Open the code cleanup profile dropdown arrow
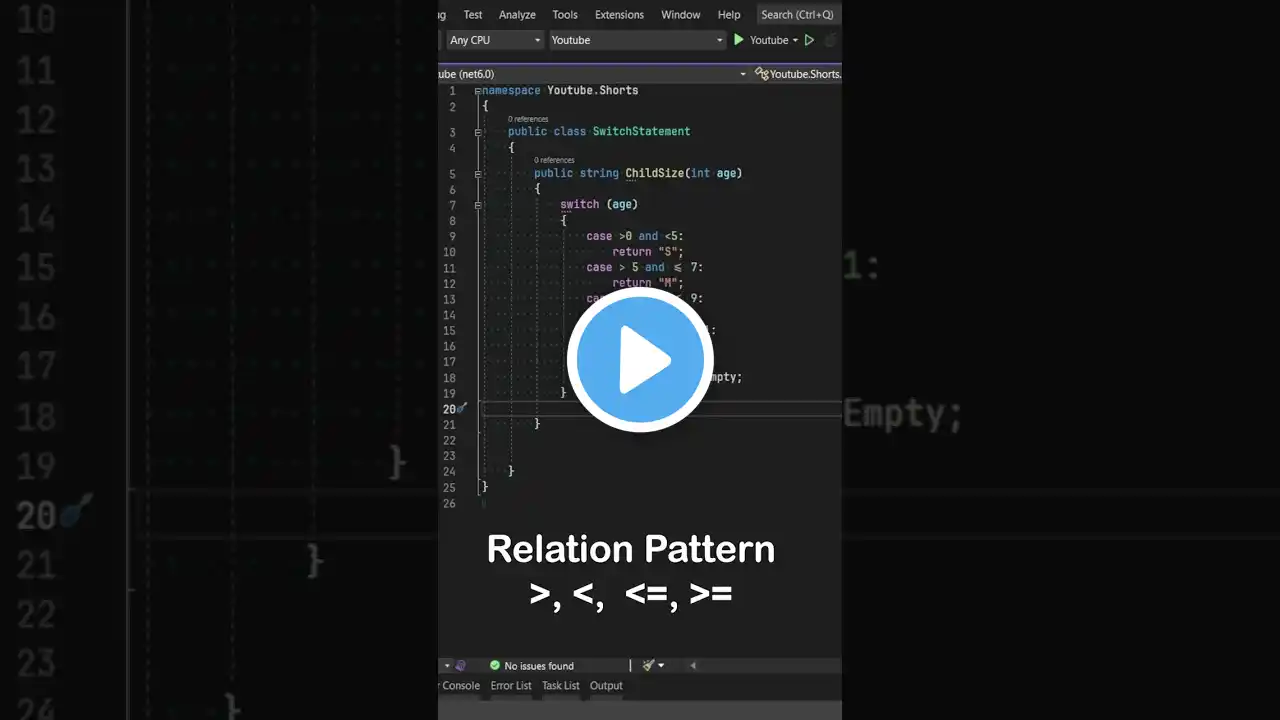Screen dimensions: 1280x720 [x=661, y=665]
